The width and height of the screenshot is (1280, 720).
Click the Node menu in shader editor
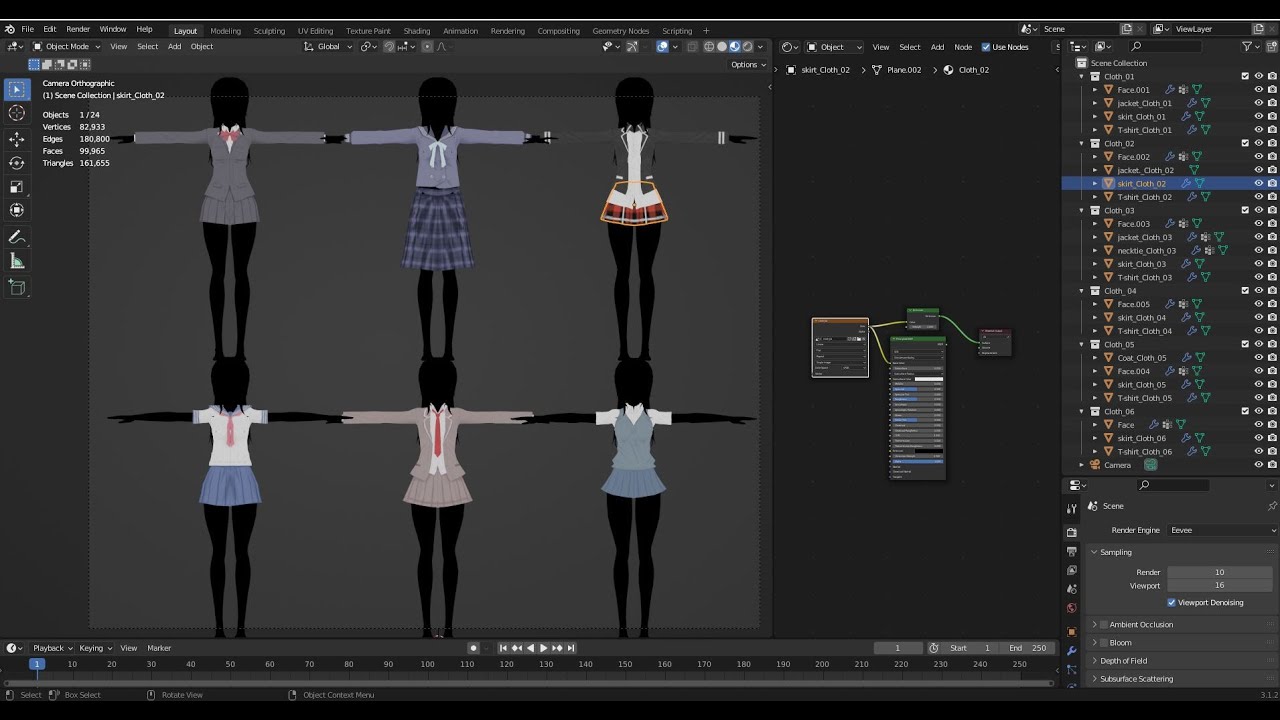pyautogui.click(x=963, y=47)
